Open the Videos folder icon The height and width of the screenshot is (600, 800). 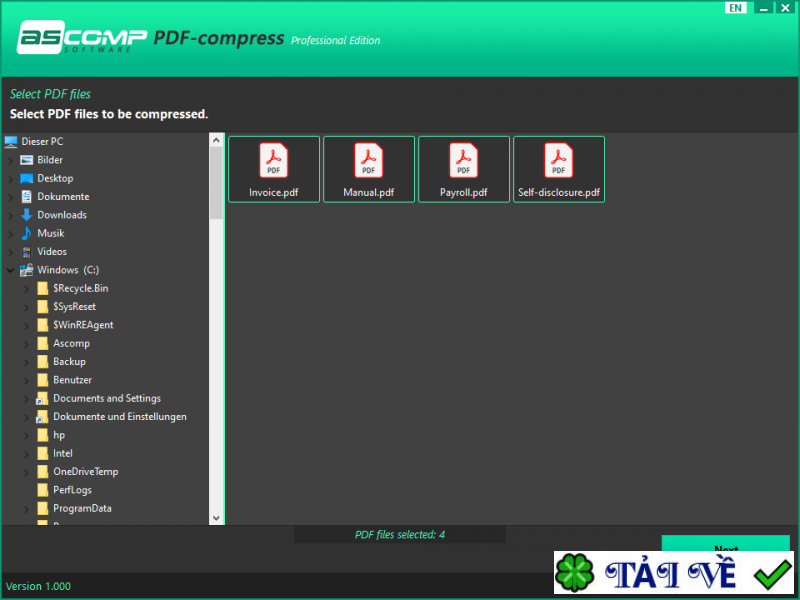28,251
